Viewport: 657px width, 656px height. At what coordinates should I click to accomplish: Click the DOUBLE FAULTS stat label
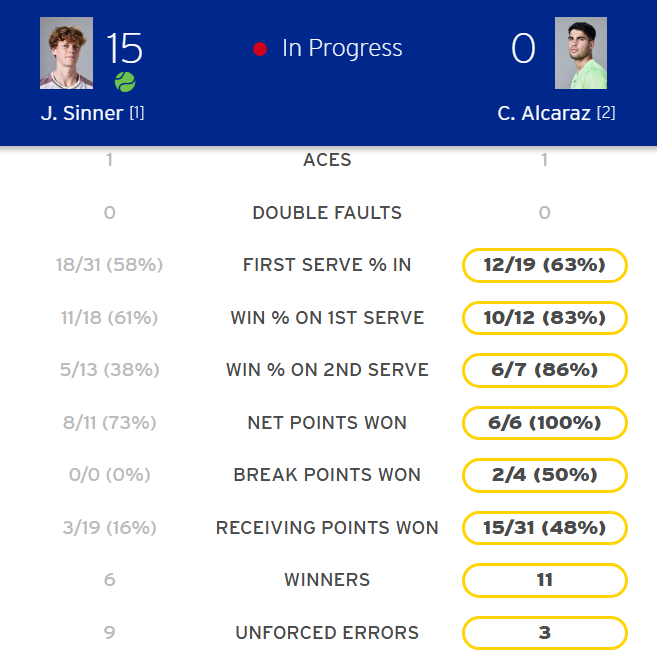pyautogui.click(x=327, y=213)
